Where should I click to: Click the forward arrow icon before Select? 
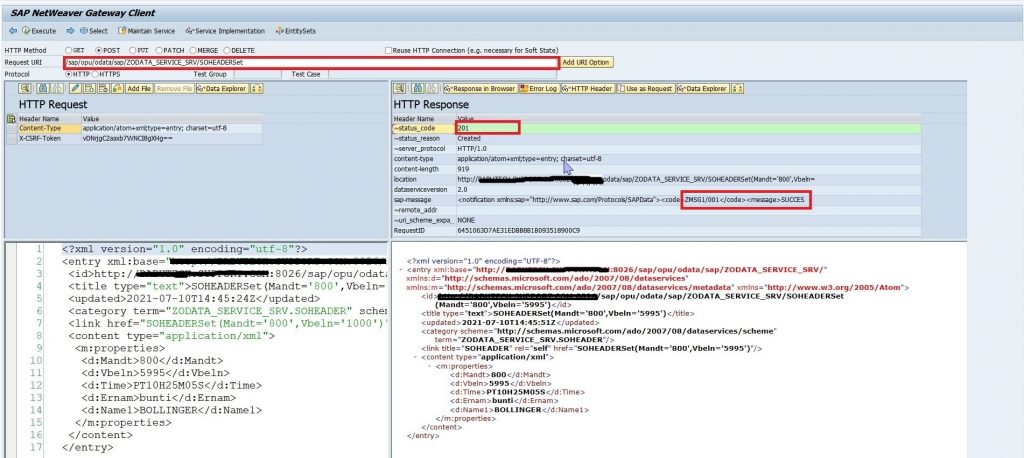72,31
